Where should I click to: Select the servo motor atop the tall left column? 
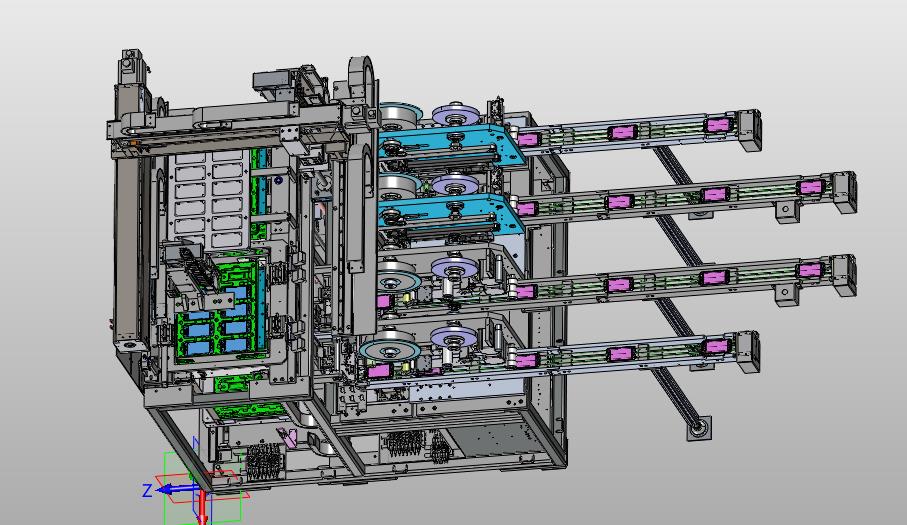[x=130, y=68]
